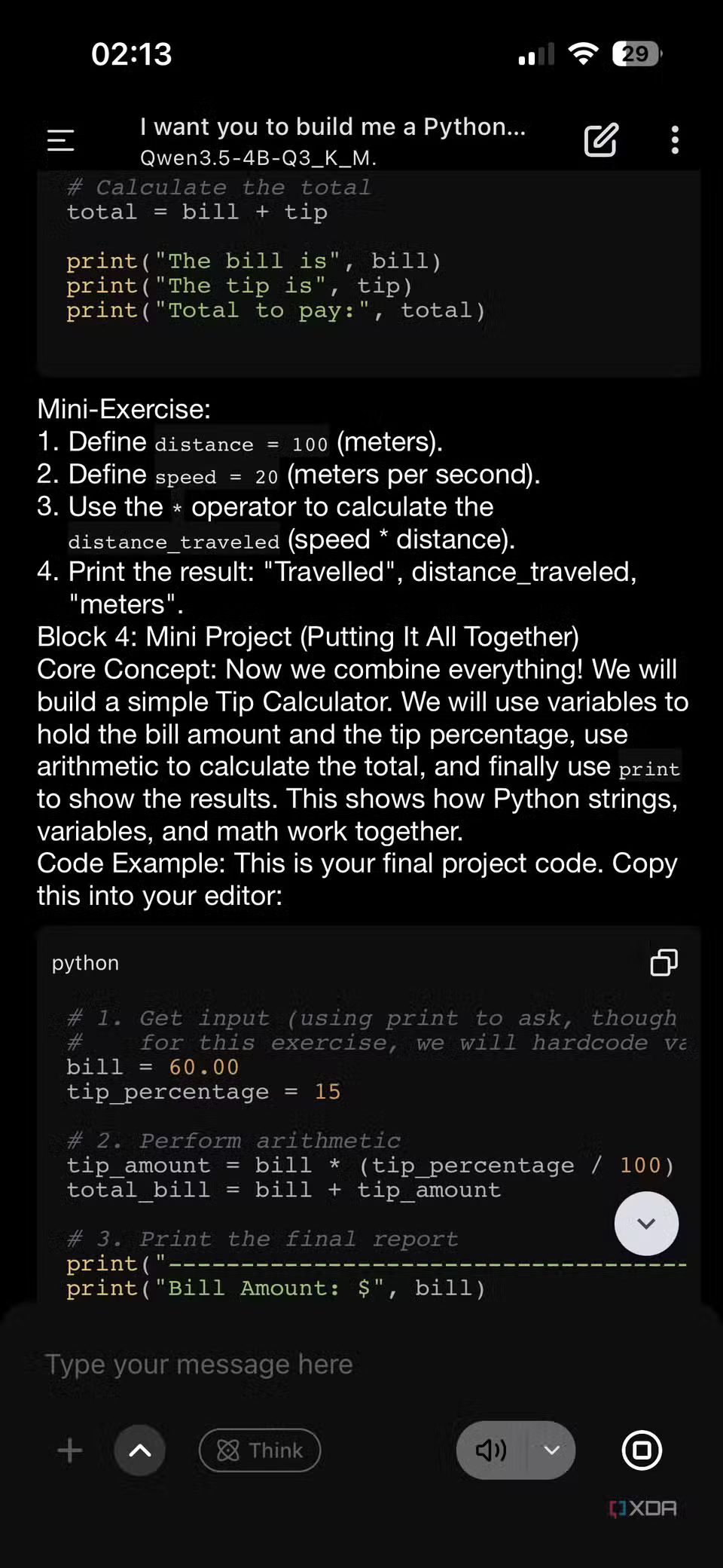
Task: Tap the 'Block 4: Mini Project' heading
Action: [308, 637]
